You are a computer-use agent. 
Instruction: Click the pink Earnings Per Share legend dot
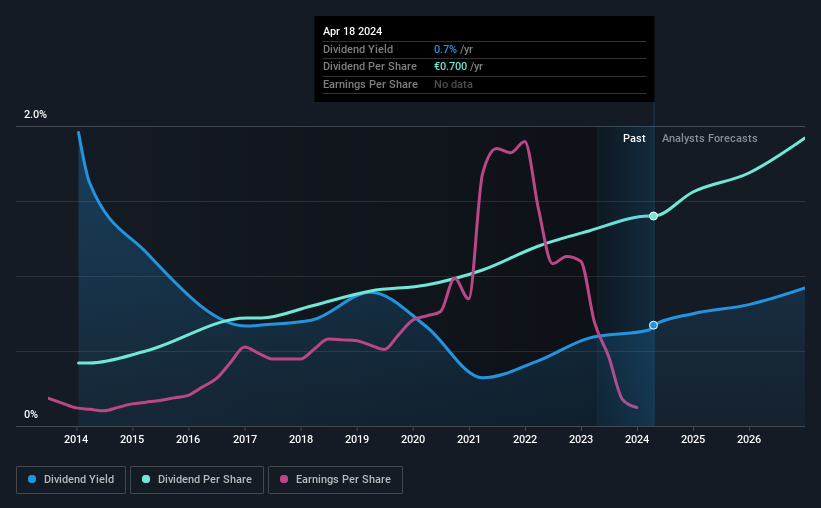click(284, 479)
